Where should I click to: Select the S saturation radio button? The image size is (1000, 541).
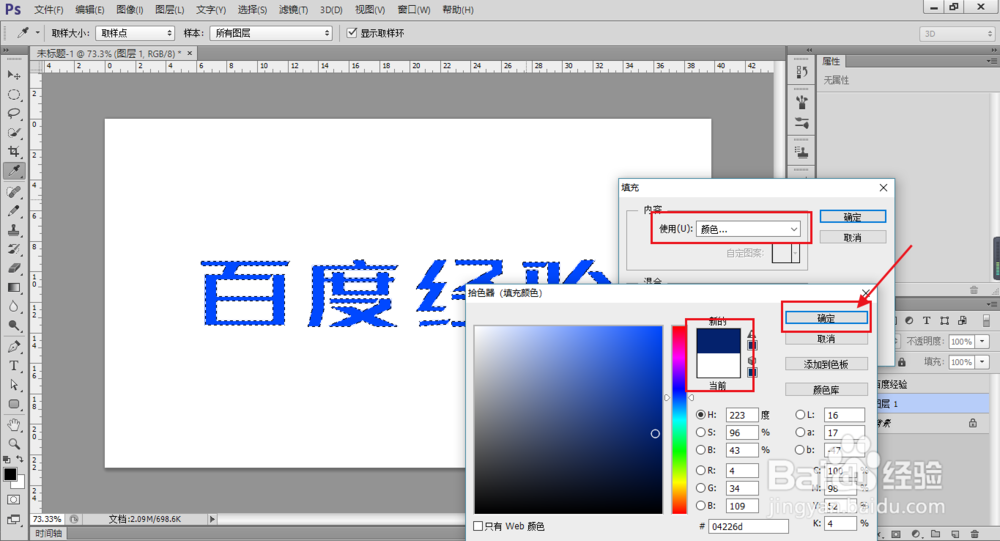click(x=701, y=433)
